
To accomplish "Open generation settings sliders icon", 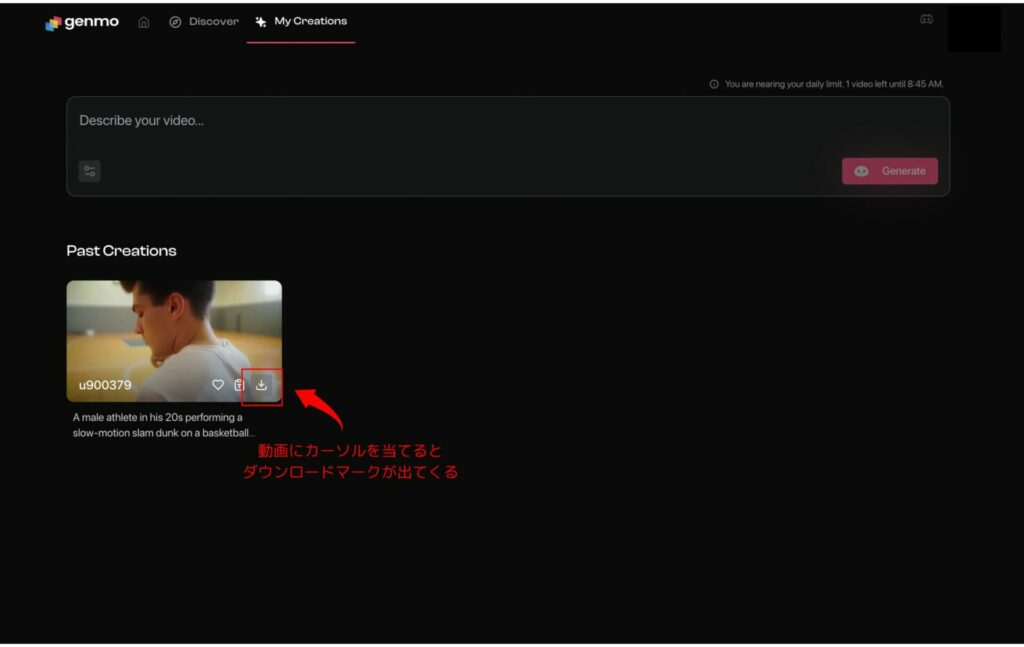I will coord(90,171).
